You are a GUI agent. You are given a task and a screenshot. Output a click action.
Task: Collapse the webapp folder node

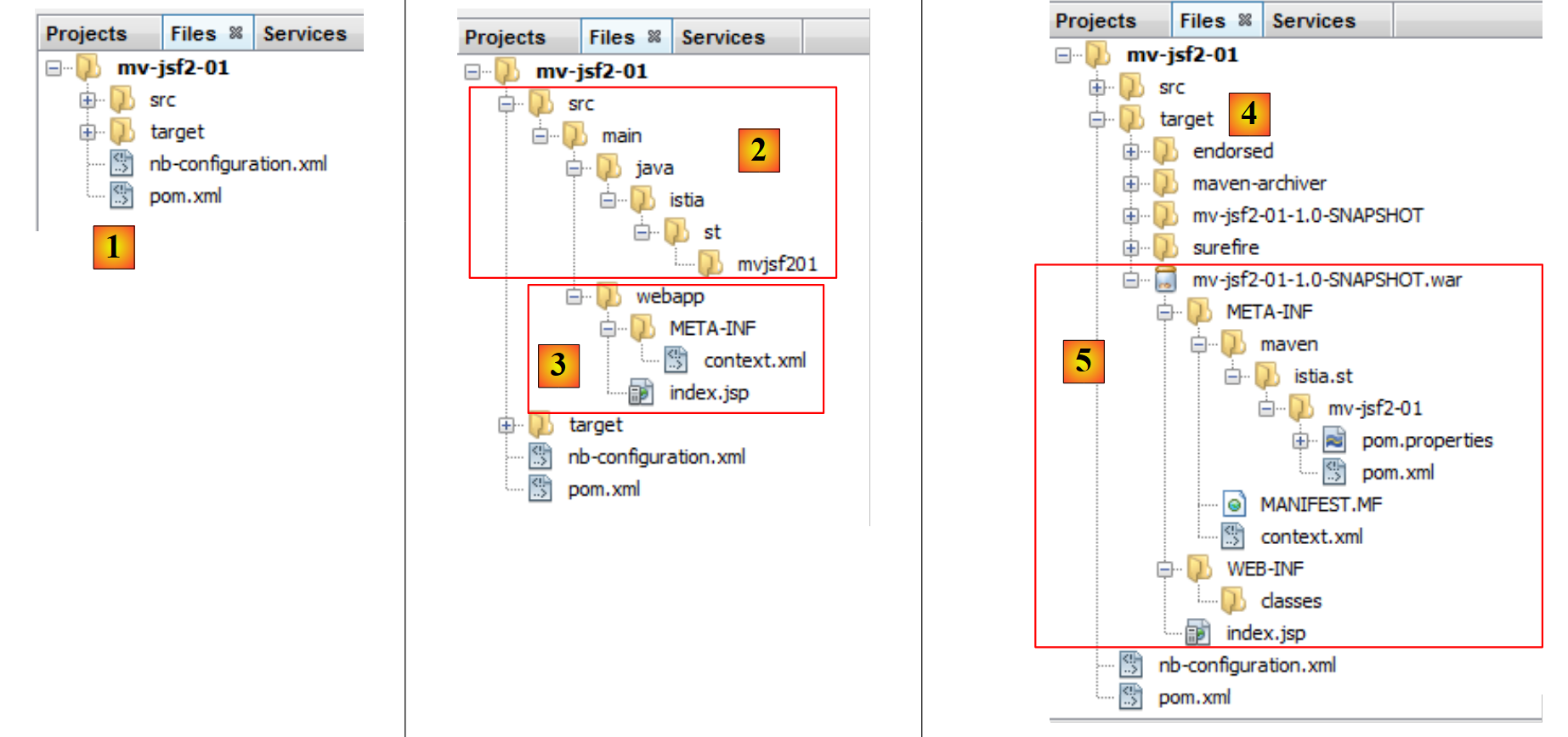(x=575, y=297)
